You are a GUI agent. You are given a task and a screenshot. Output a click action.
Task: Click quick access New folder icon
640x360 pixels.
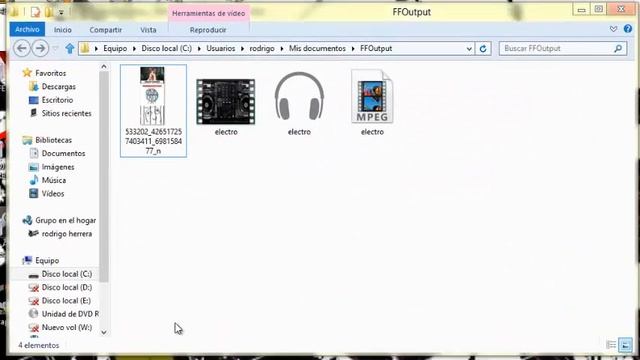pyautogui.click(x=49, y=12)
